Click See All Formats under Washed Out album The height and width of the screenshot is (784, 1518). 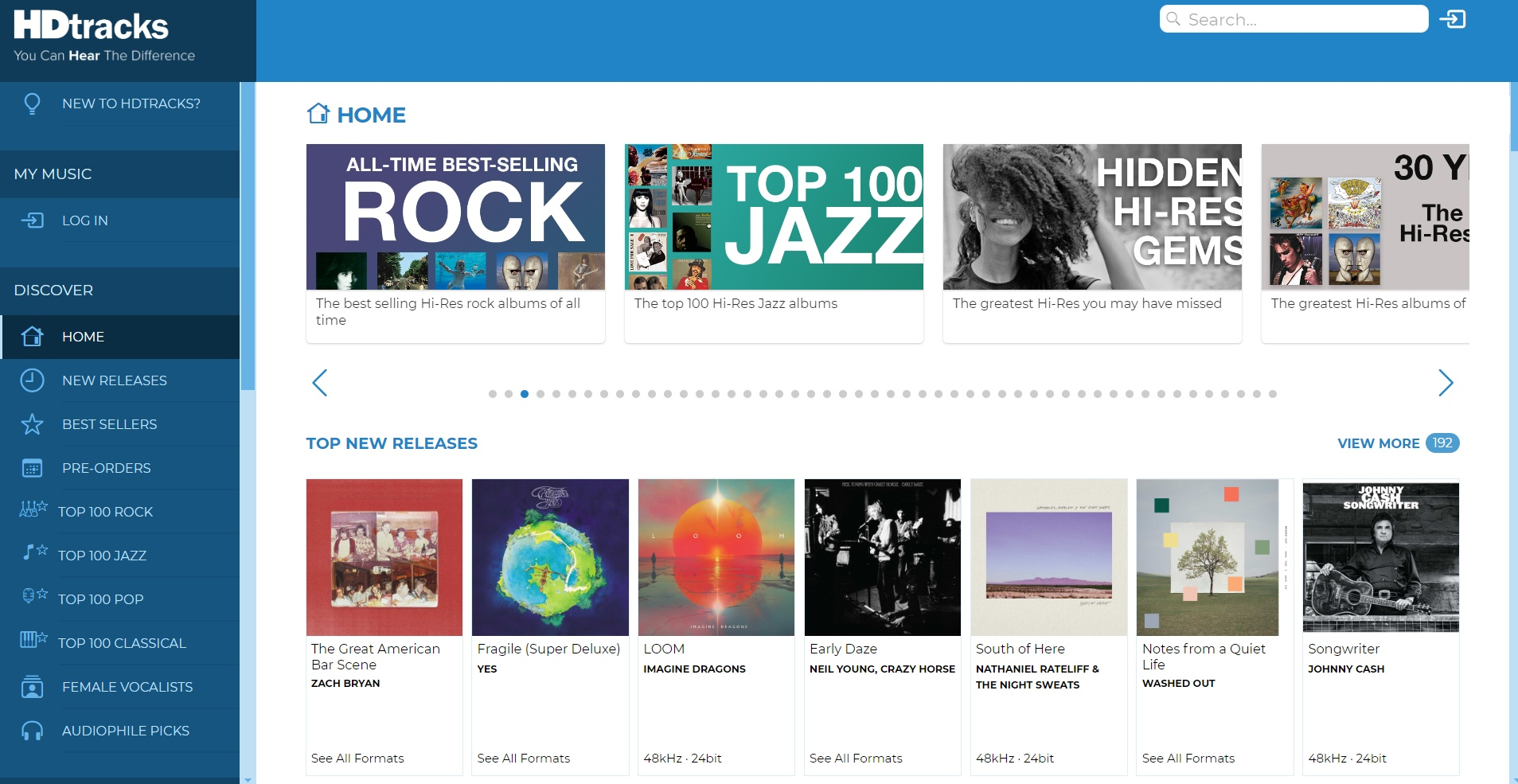pos(1188,759)
